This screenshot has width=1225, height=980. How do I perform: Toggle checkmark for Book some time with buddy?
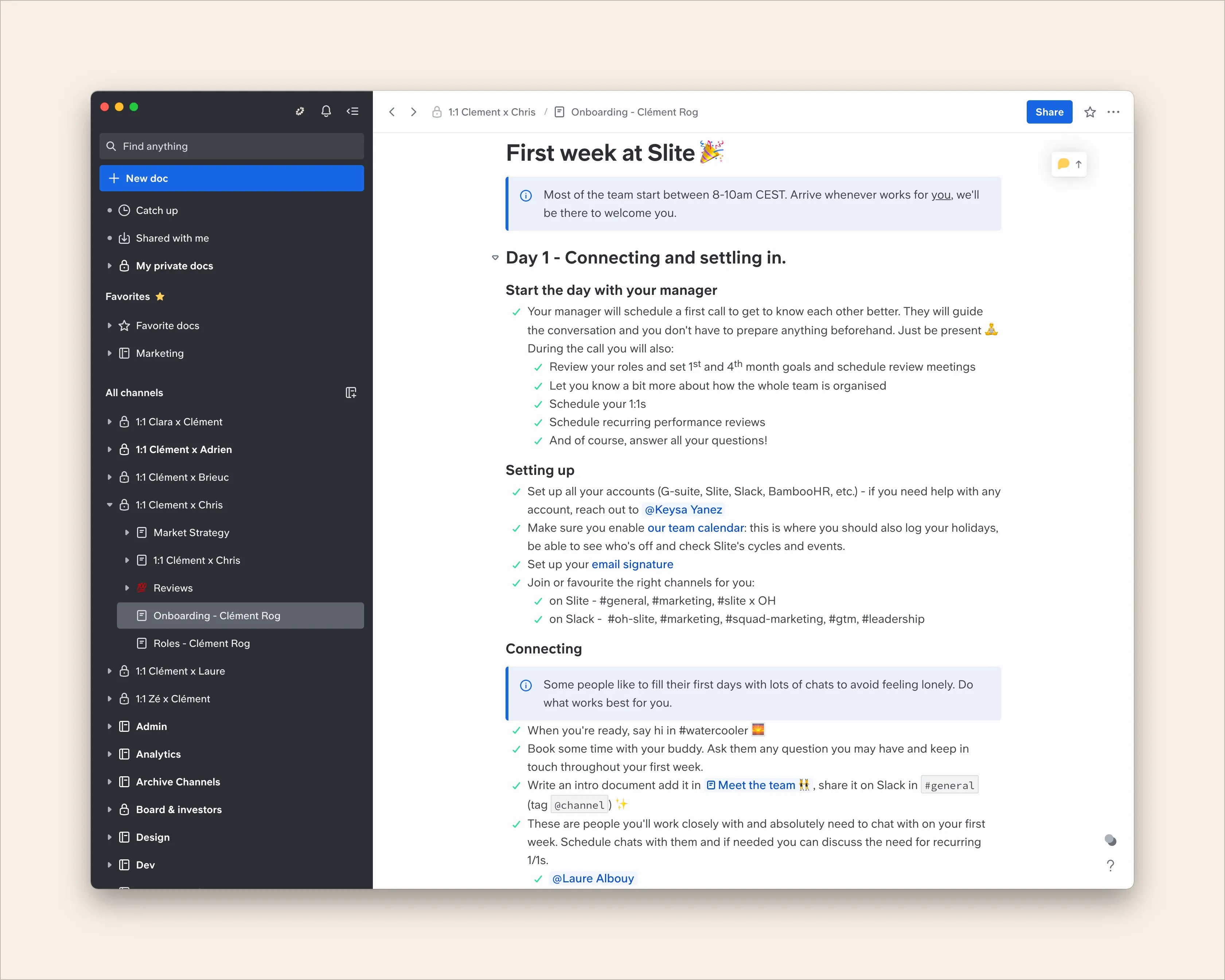(516, 749)
